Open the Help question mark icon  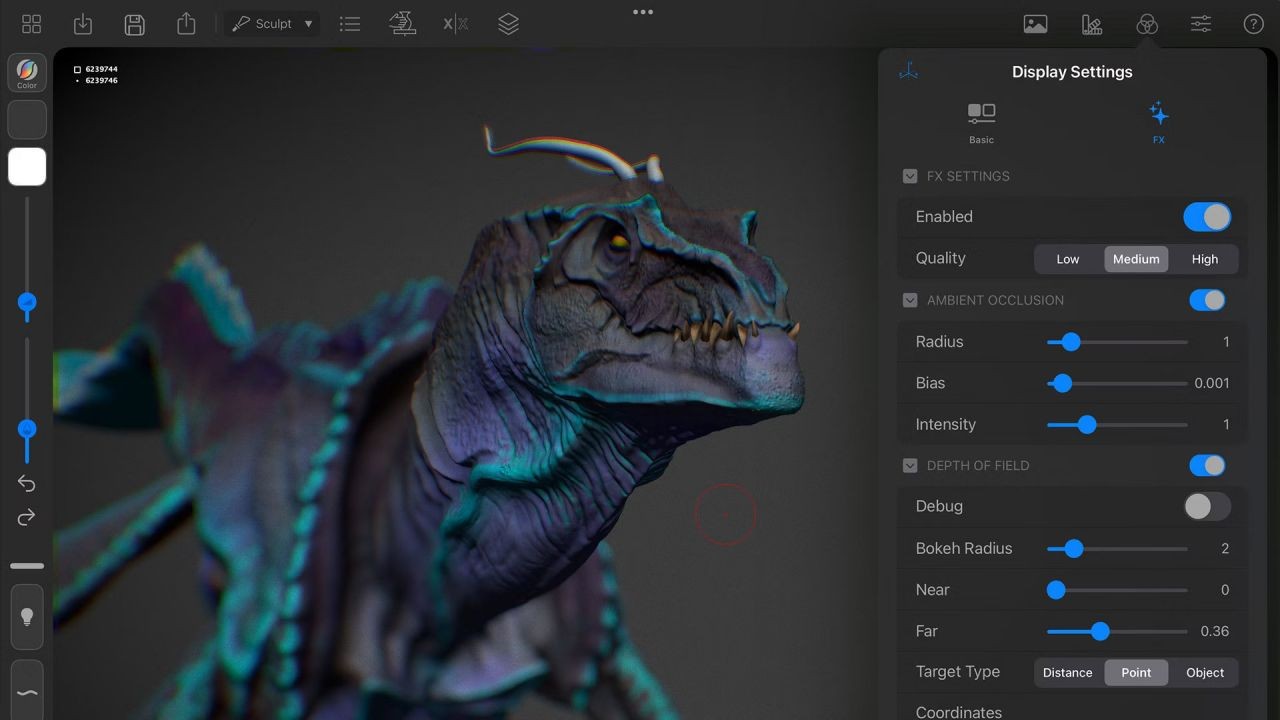[1254, 23]
